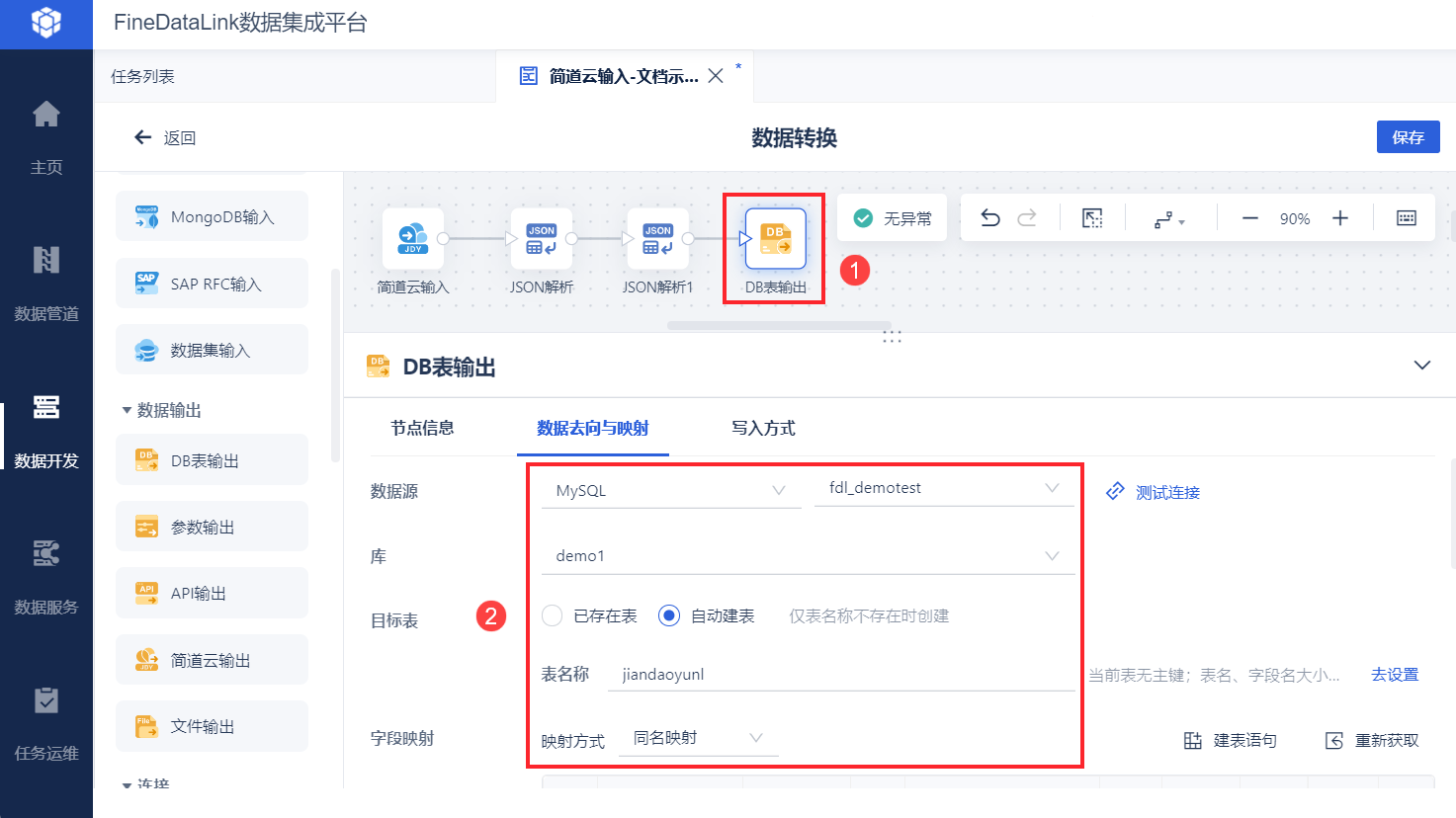Click the keyboard shortcuts icon
Viewport: 1456px width, 818px height.
pos(1407,218)
